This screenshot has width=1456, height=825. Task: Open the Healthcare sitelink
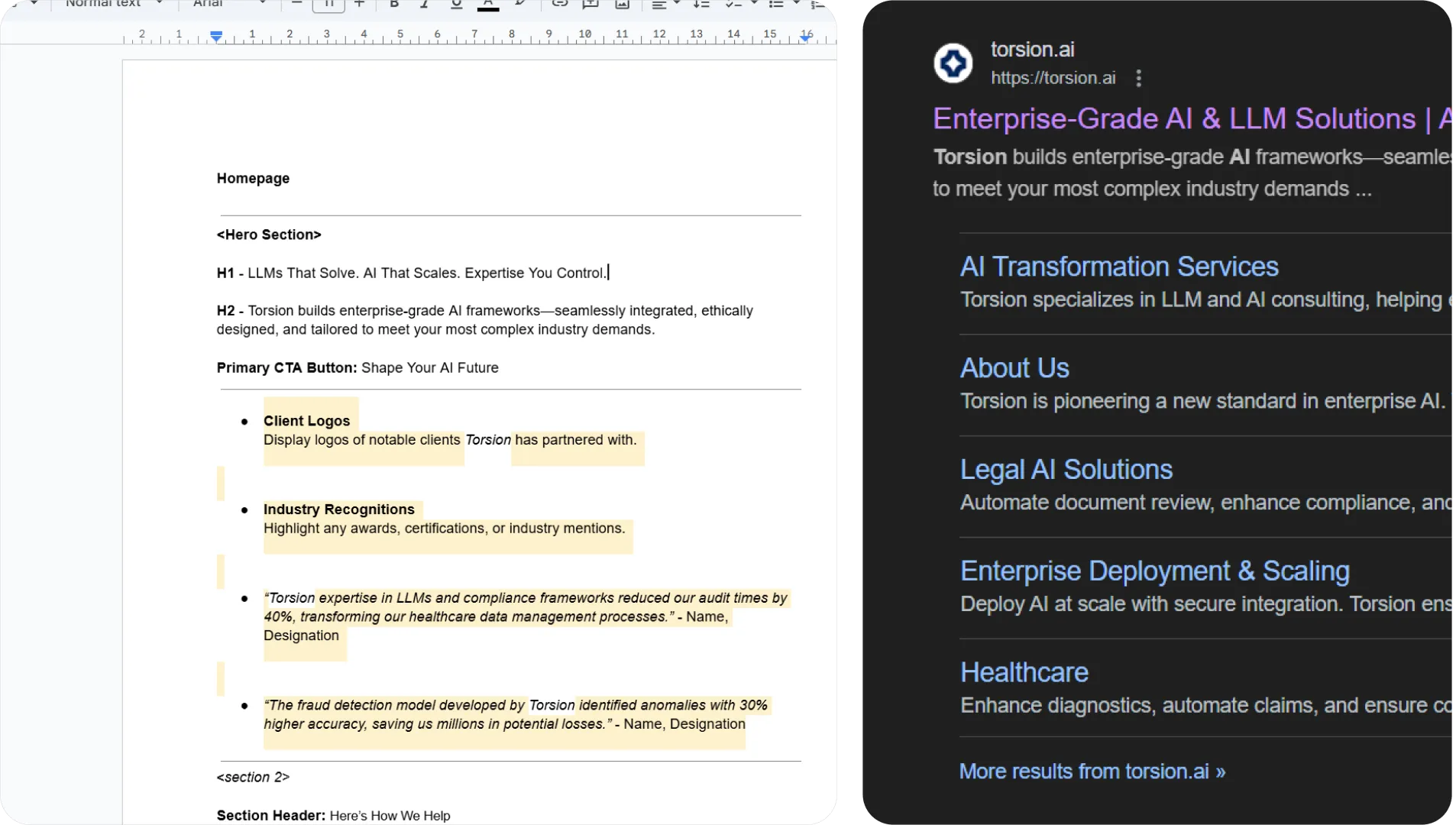click(1024, 672)
